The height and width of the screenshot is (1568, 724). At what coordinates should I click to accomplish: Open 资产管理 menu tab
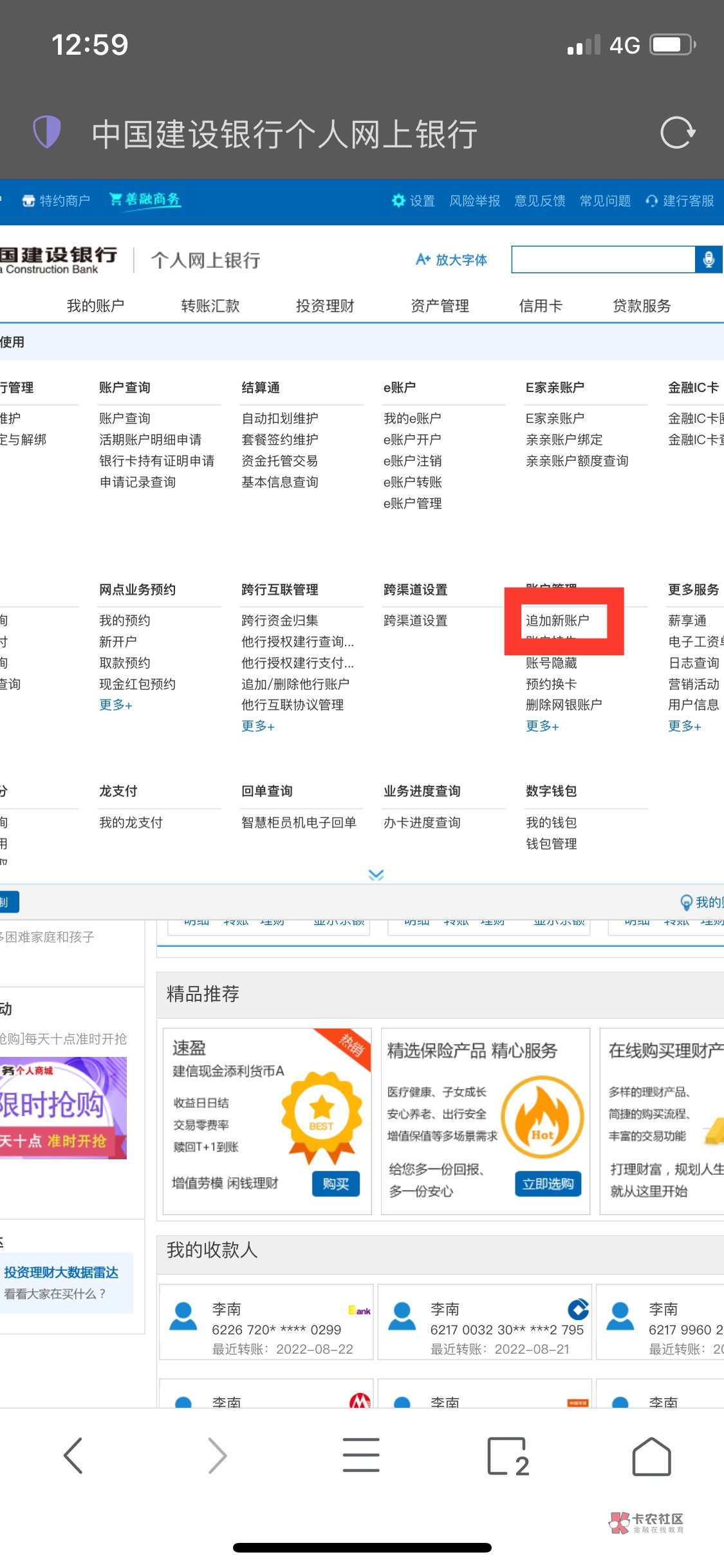[440, 306]
